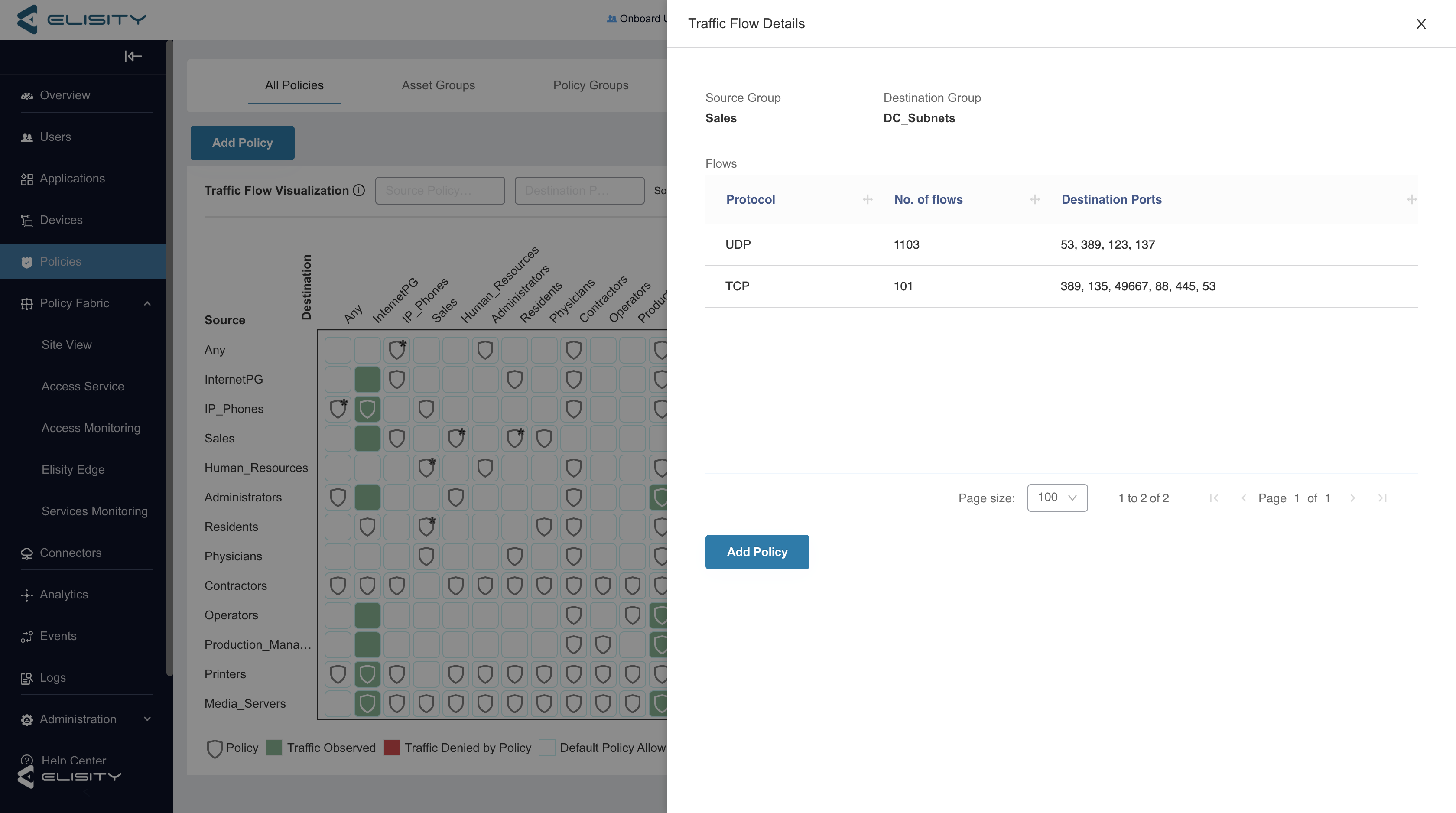
Task: Go to next page of flows
Action: [x=1352, y=498]
